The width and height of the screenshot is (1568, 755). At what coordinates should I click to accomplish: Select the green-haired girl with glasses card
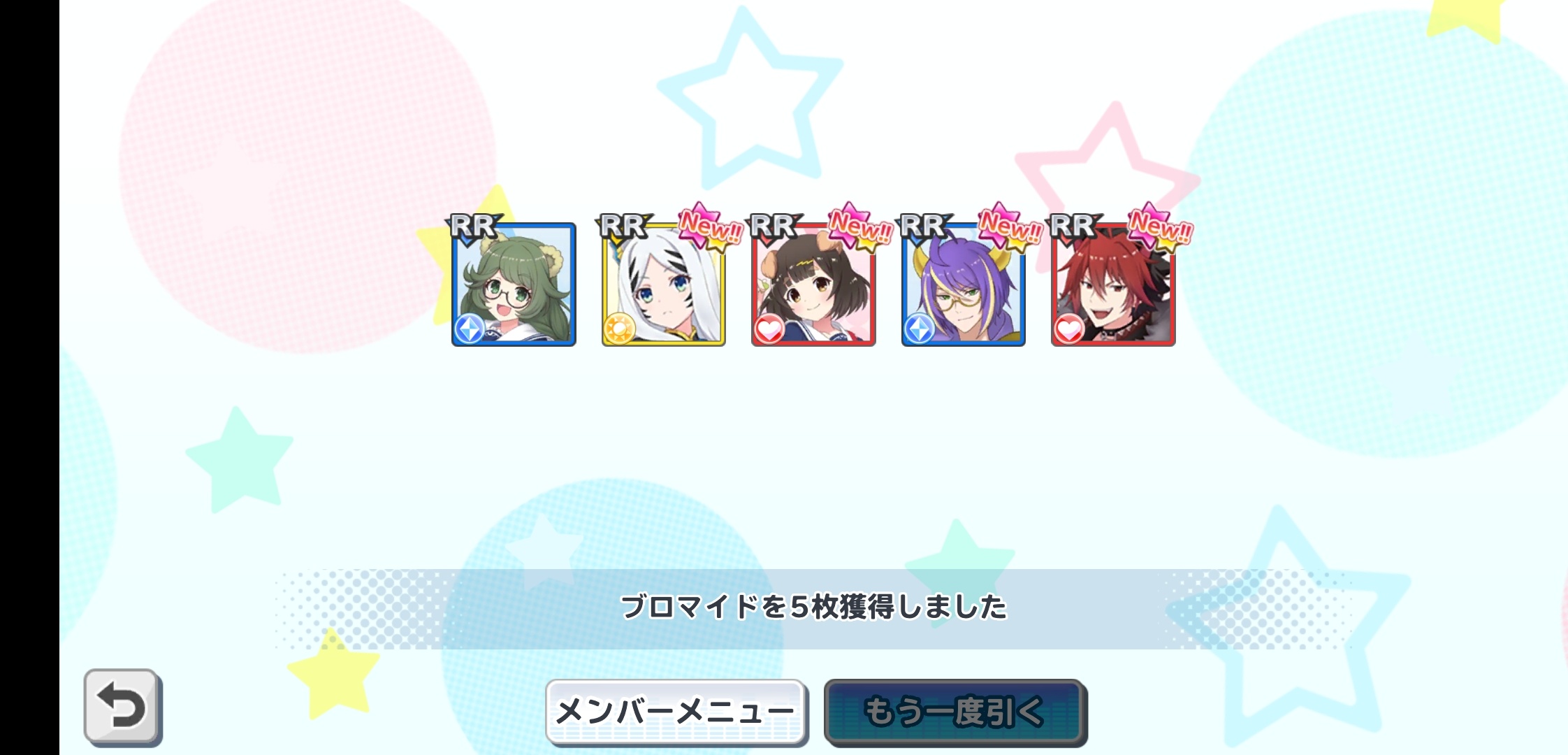[x=514, y=285]
